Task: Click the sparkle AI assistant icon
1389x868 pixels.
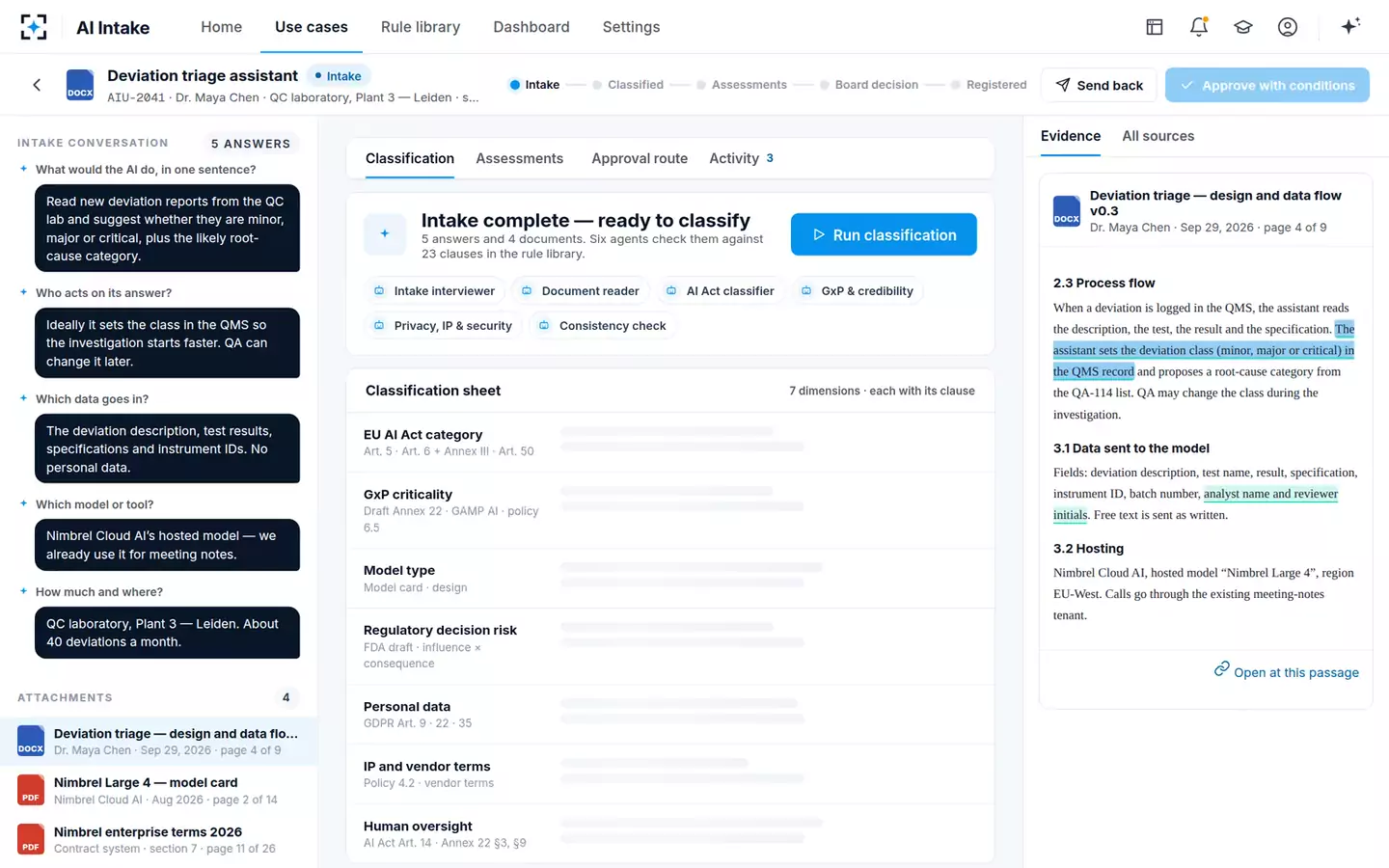Action: 1350,26
